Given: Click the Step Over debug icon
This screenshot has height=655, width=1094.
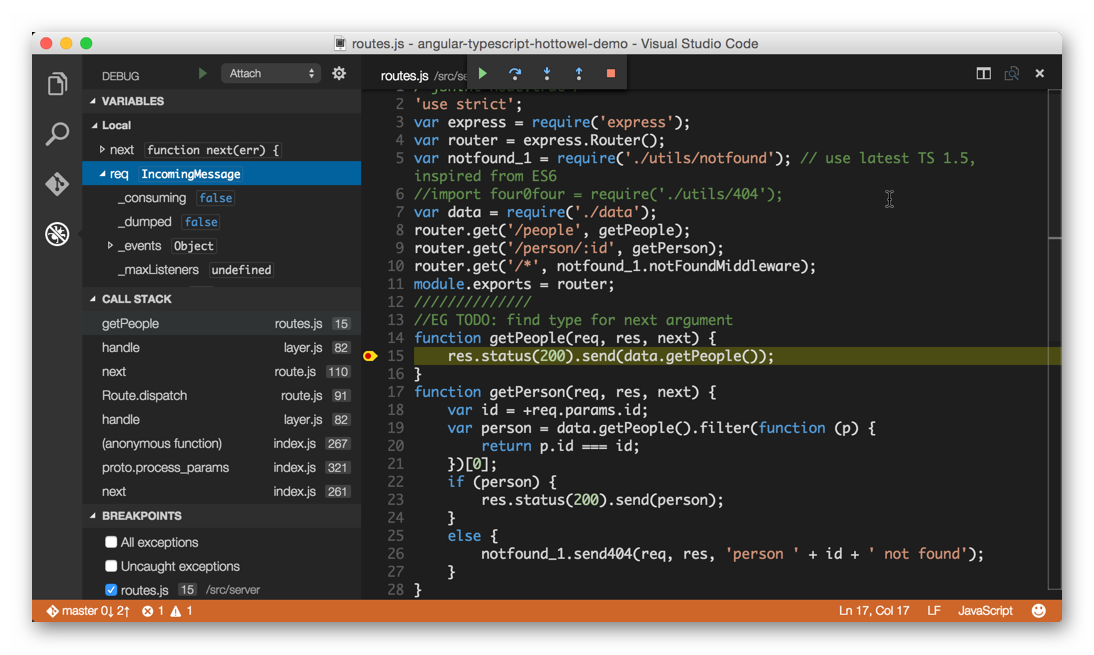Looking at the screenshot, I should tap(515, 73).
